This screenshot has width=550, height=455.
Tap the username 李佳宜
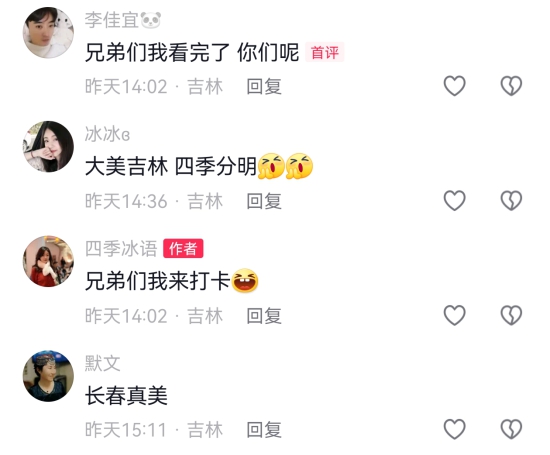[112, 20]
